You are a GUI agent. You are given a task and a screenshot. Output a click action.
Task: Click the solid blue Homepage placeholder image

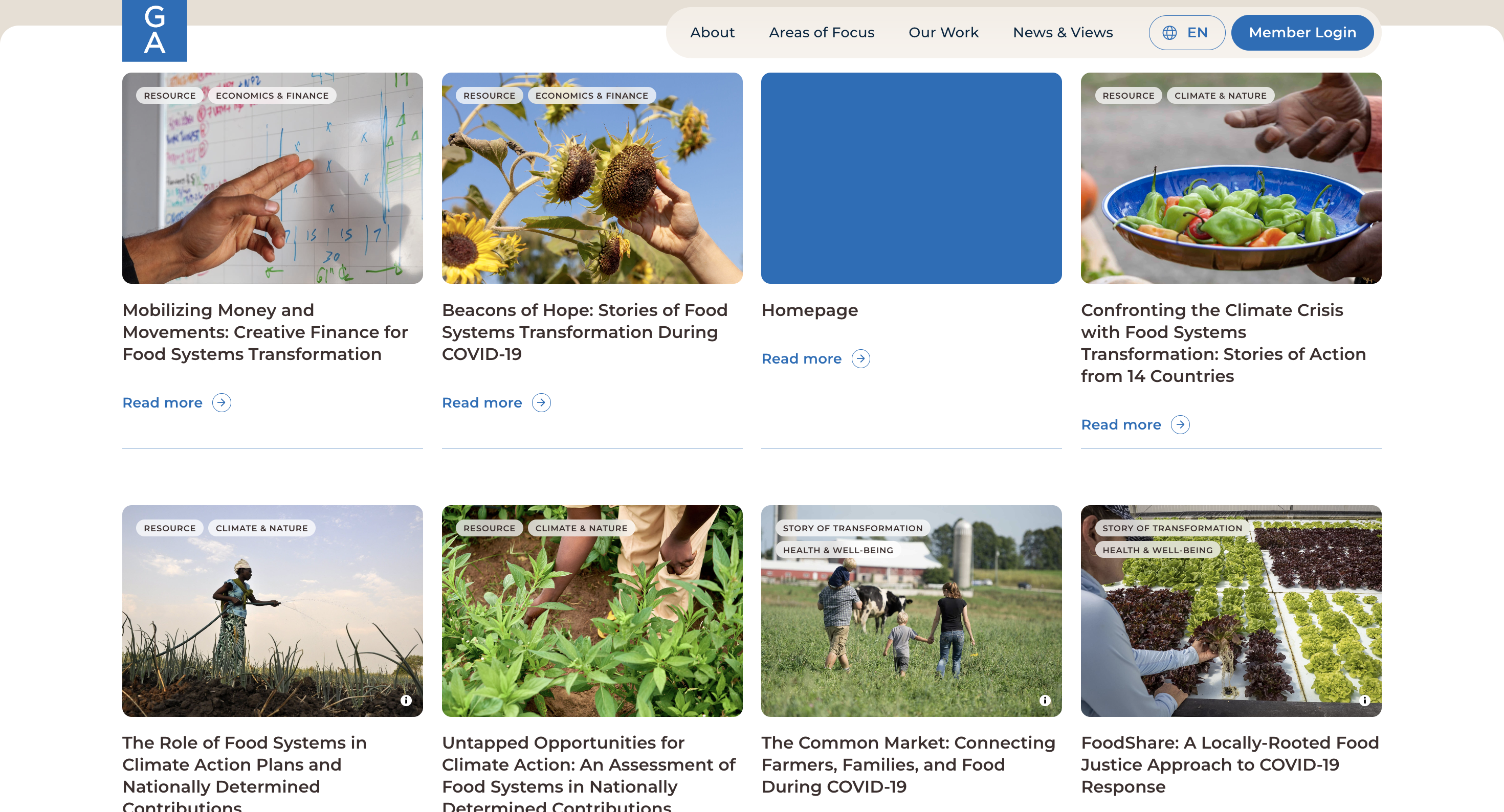coord(911,178)
